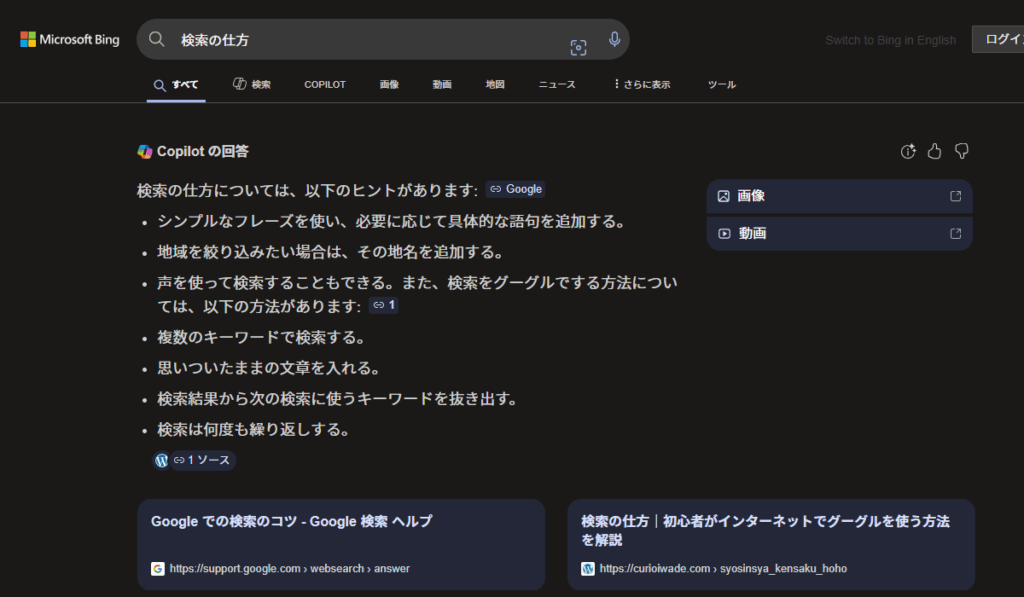Open the 地図 tab
This screenshot has width=1024, height=597.
pos(495,85)
